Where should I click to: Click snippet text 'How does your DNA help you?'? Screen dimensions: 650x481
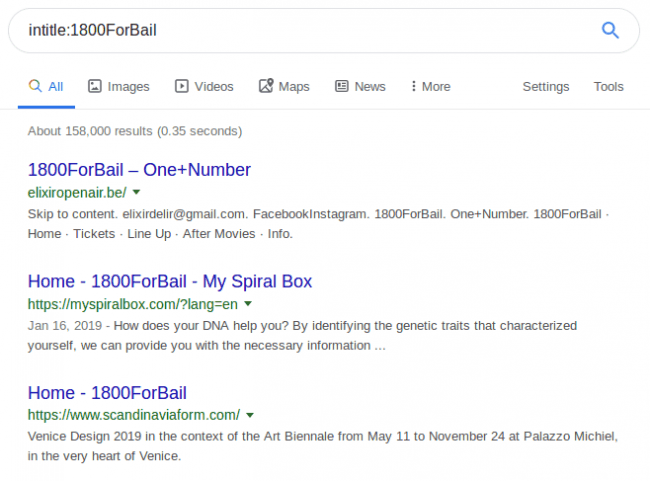pos(201,326)
